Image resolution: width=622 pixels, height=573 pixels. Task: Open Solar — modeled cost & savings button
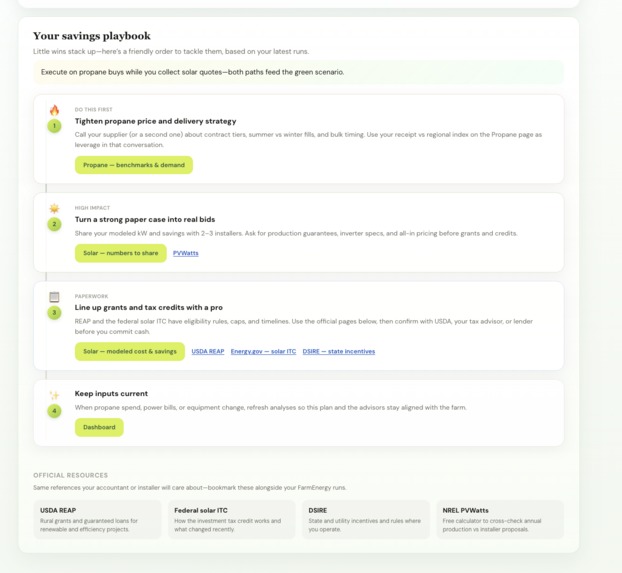130,352
